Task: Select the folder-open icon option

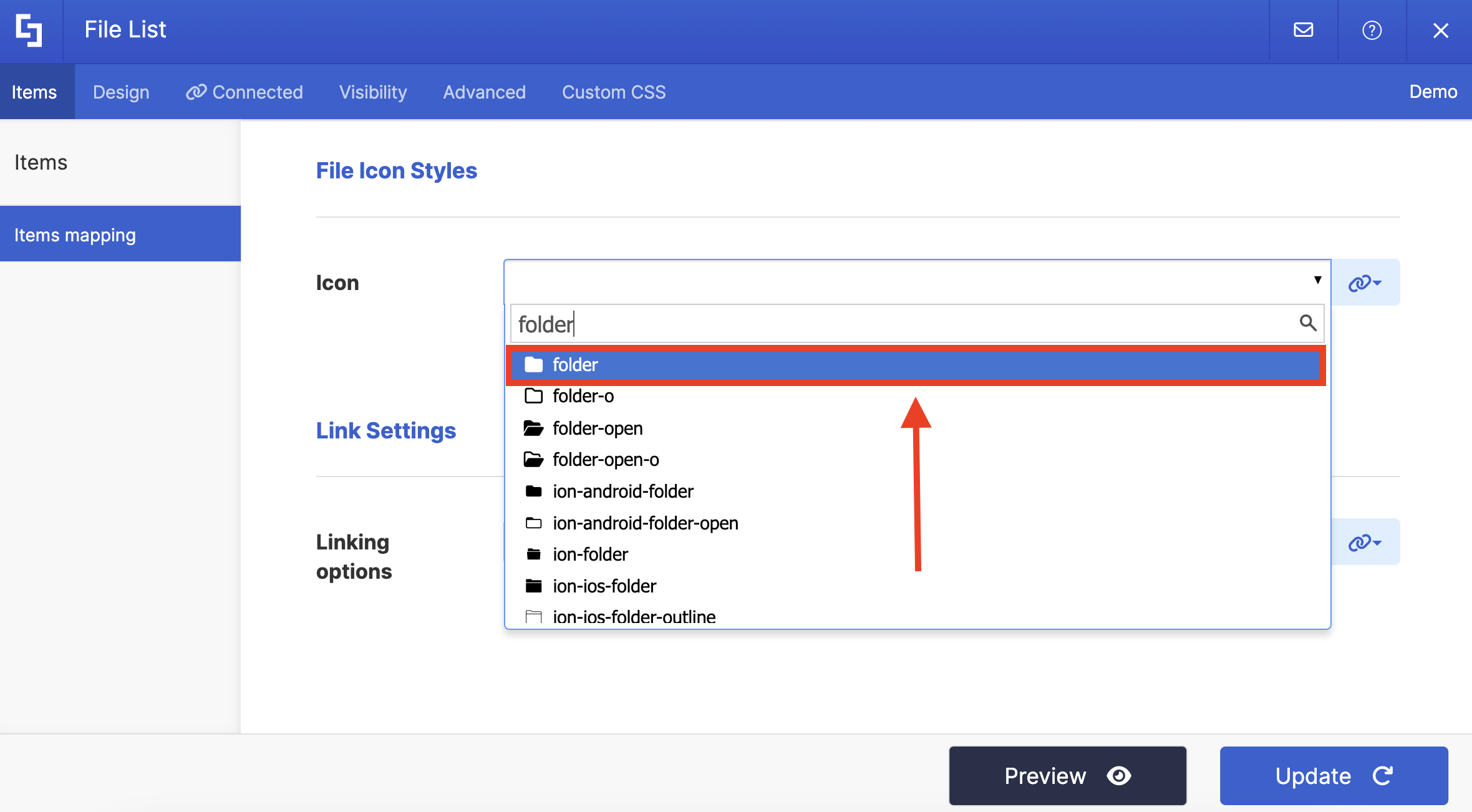Action: (597, 428)
